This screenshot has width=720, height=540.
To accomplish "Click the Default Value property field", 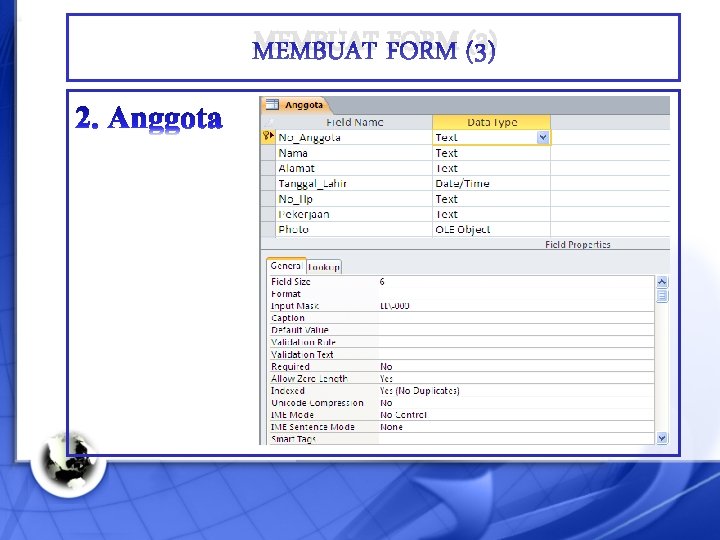I will [516, 330].
